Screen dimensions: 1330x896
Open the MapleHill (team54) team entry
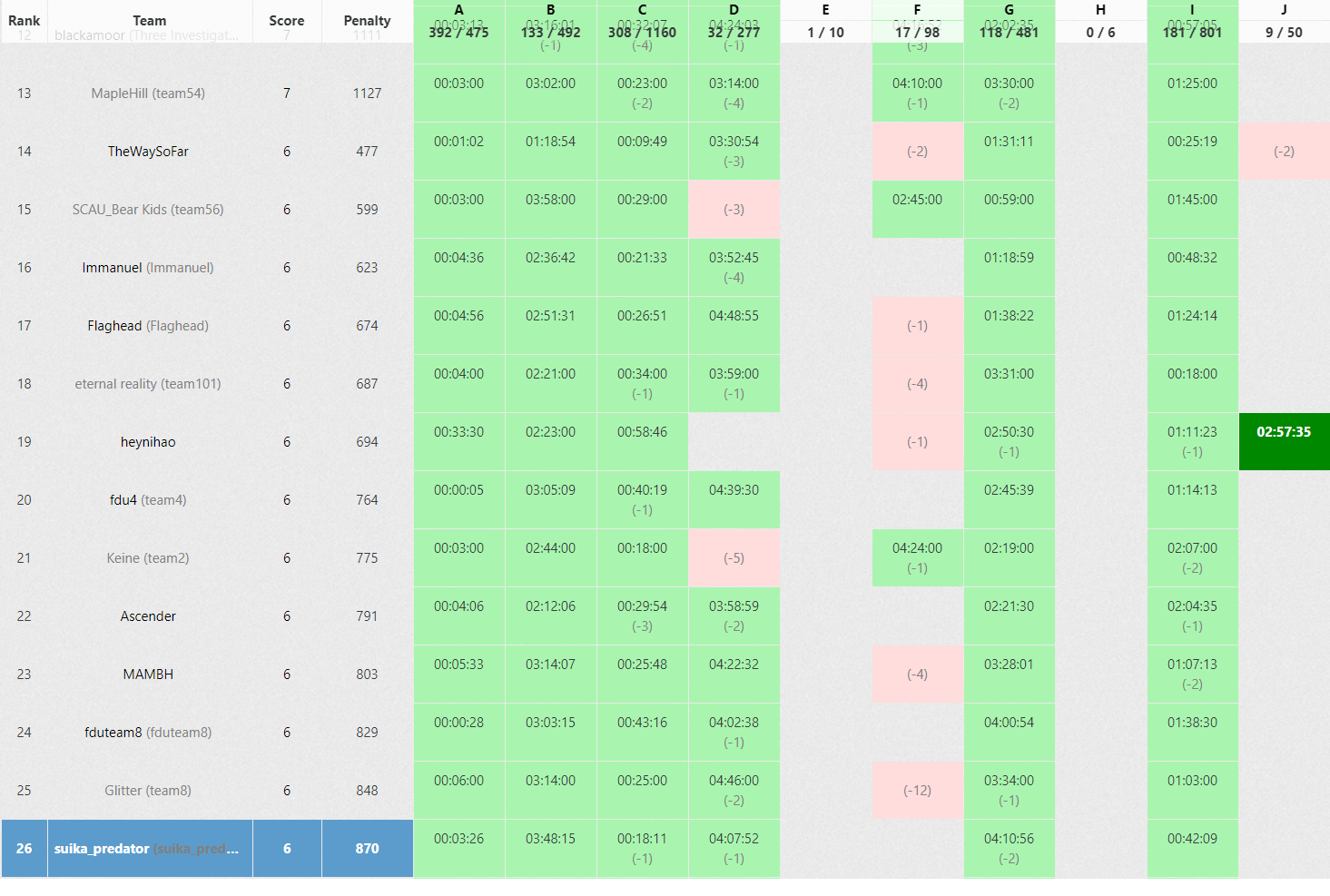(148, 94)
